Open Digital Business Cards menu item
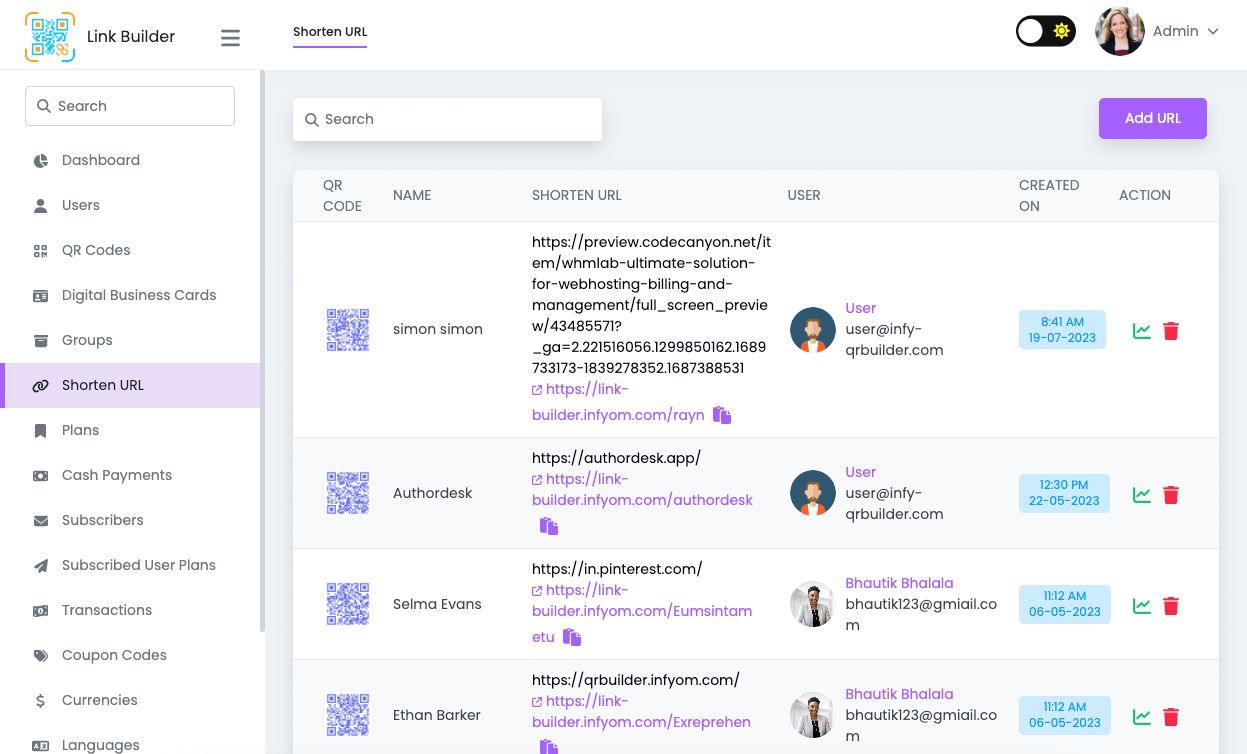The image size is (1247, 754). pyautogui.click(x=130, y=295)
